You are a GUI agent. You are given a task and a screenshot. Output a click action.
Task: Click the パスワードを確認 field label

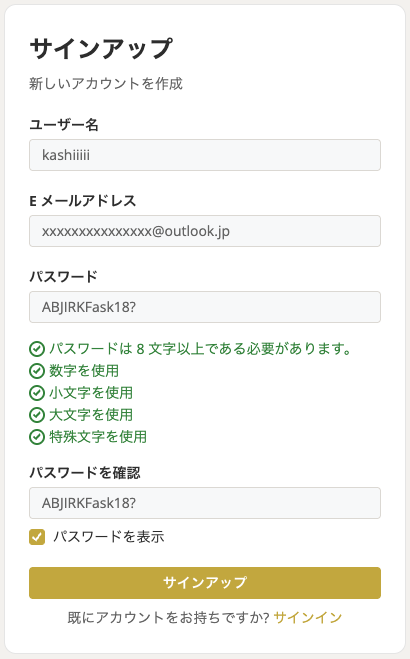[85, 473]
